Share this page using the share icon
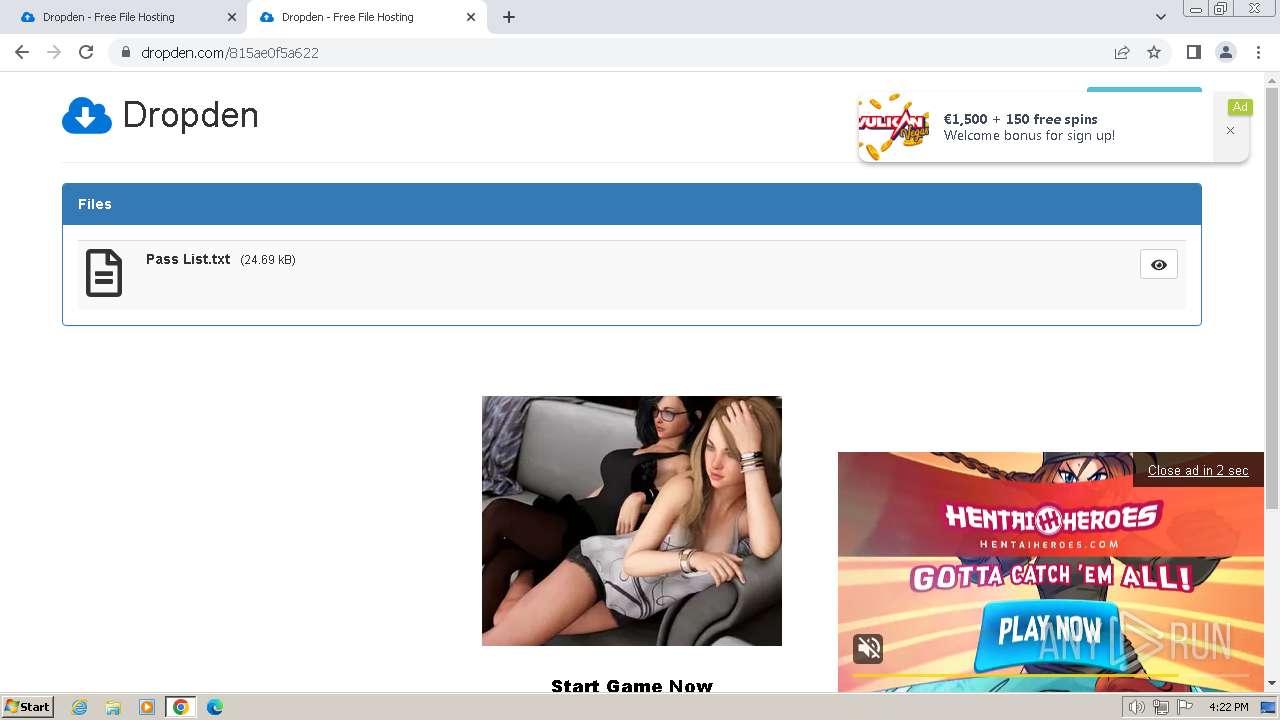The width and height of the screenshot is (1280, 720). coord(1122,52)
